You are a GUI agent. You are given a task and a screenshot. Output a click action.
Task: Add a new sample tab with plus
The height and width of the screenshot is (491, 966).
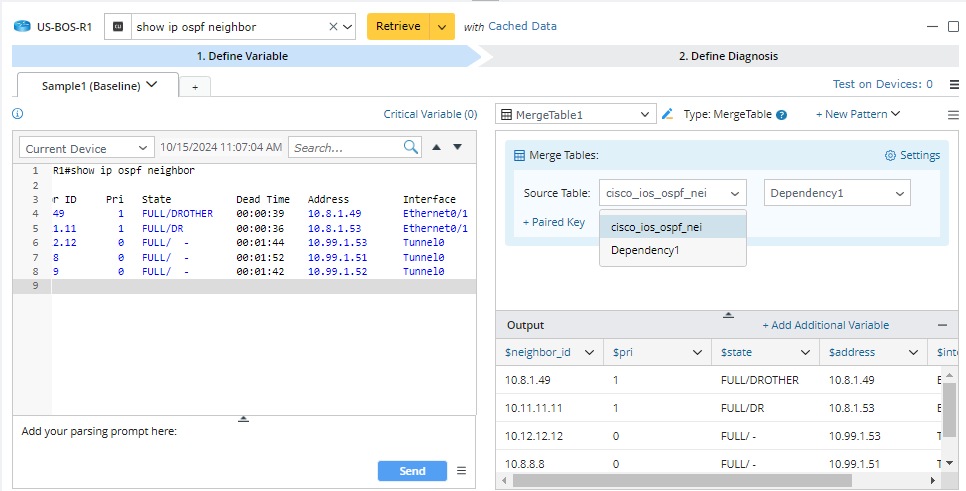pyautogui.click(x=195, y=87)
